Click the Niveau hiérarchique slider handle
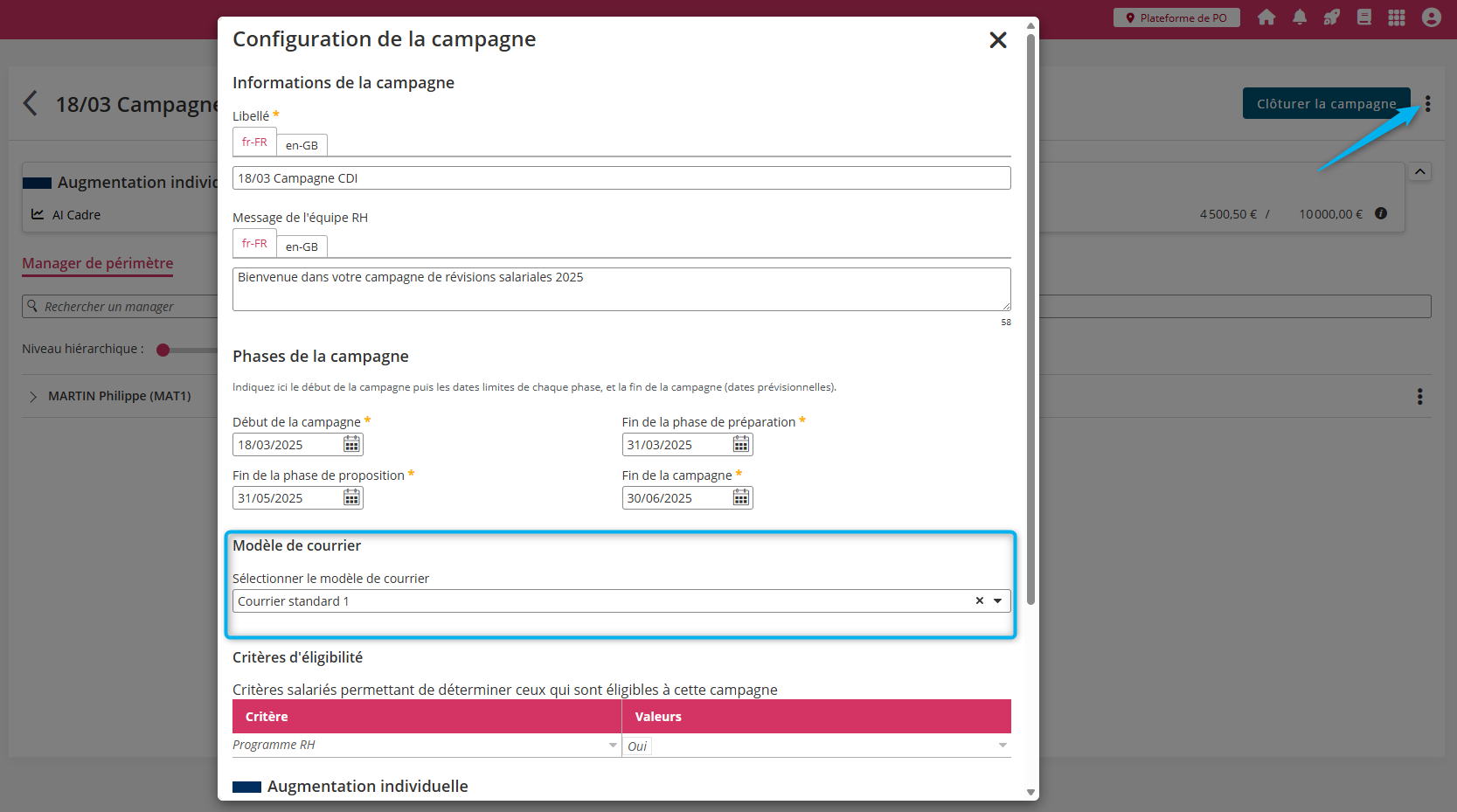This screenshot has width=1457, height=812. click(x=163, y=350)
